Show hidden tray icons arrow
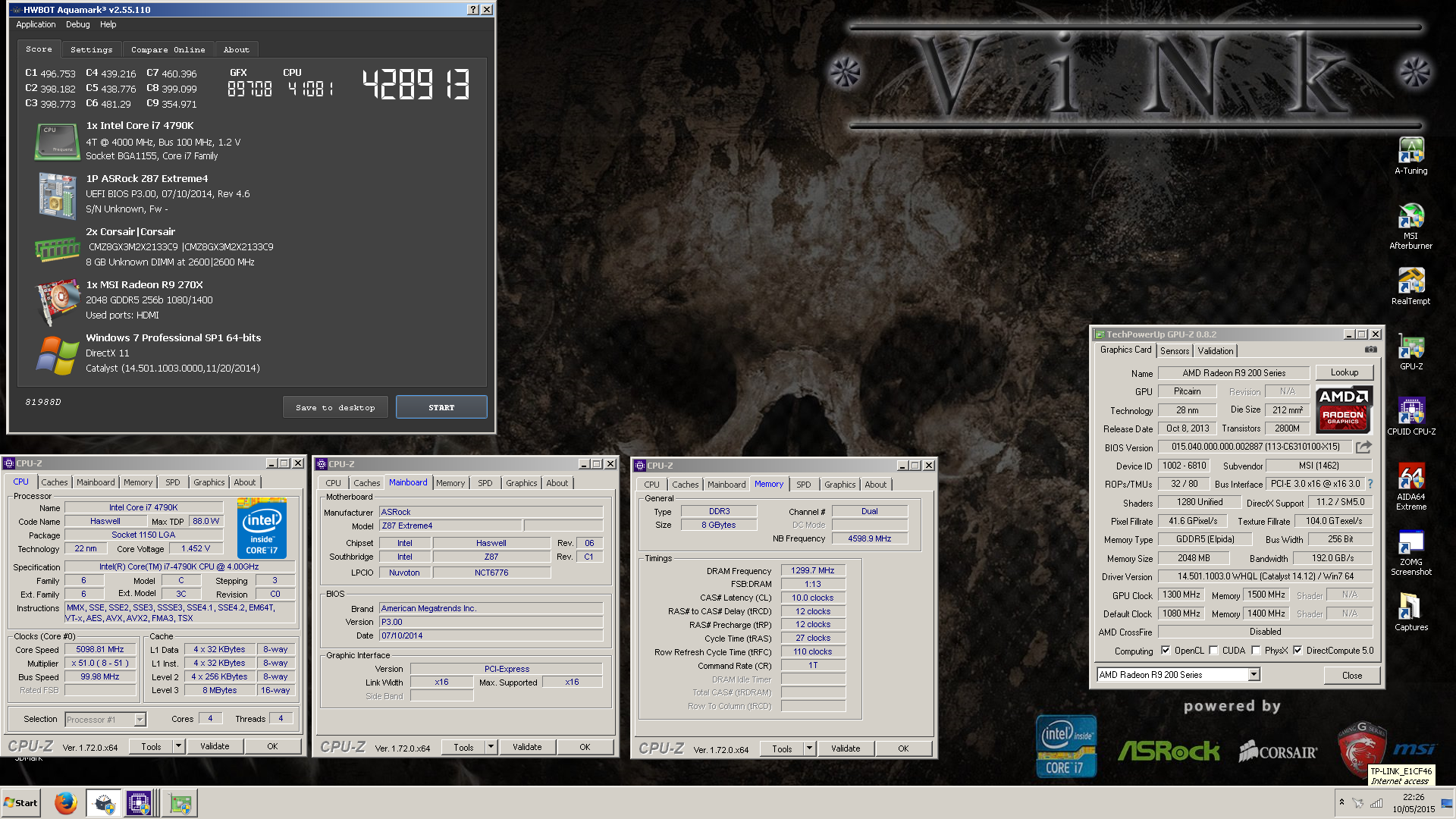The height and width of the screenshot is (819, 1456). click(1341, 802)
